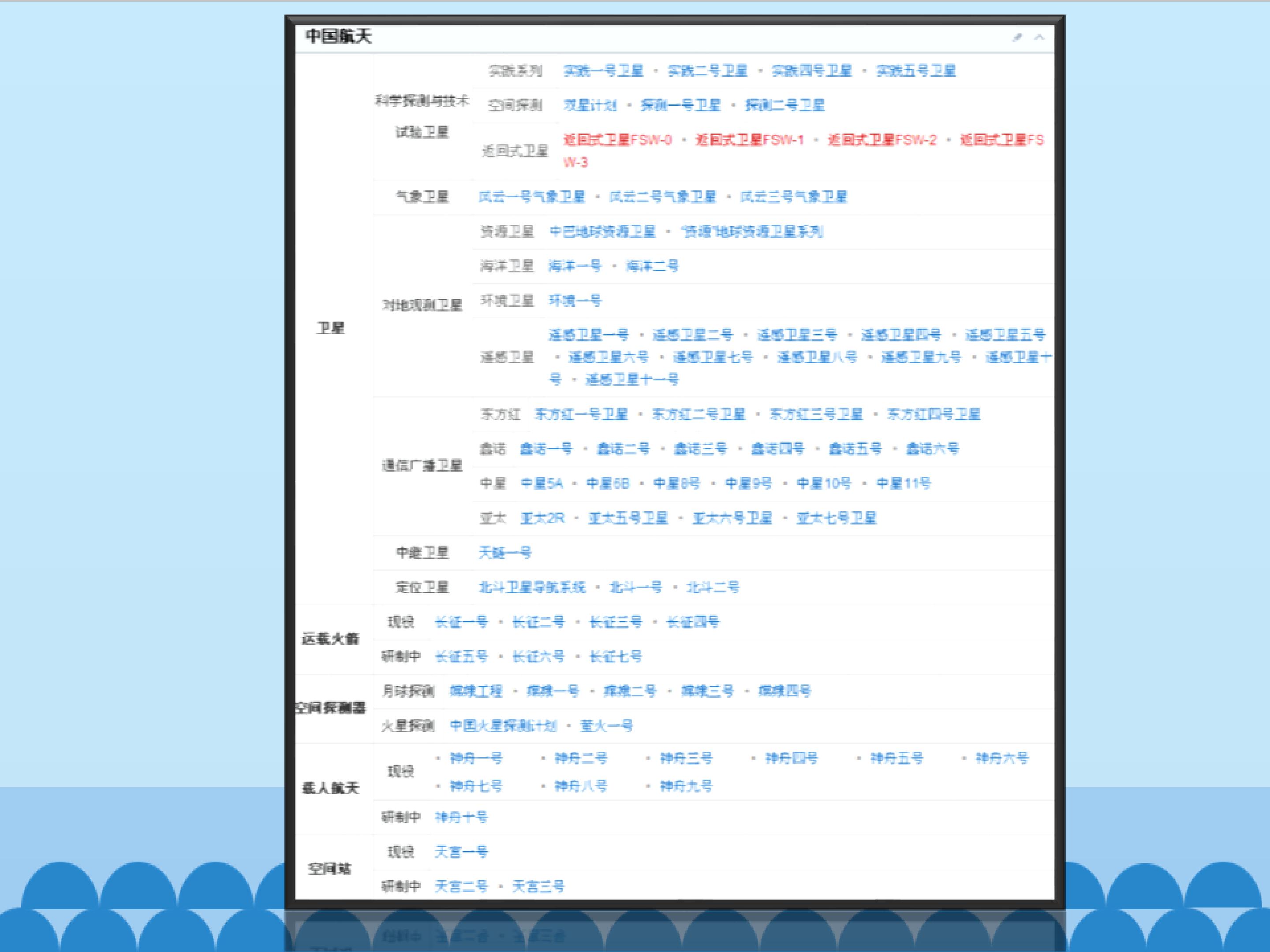Click the 萤火一号 link

[x=606, y=726]
